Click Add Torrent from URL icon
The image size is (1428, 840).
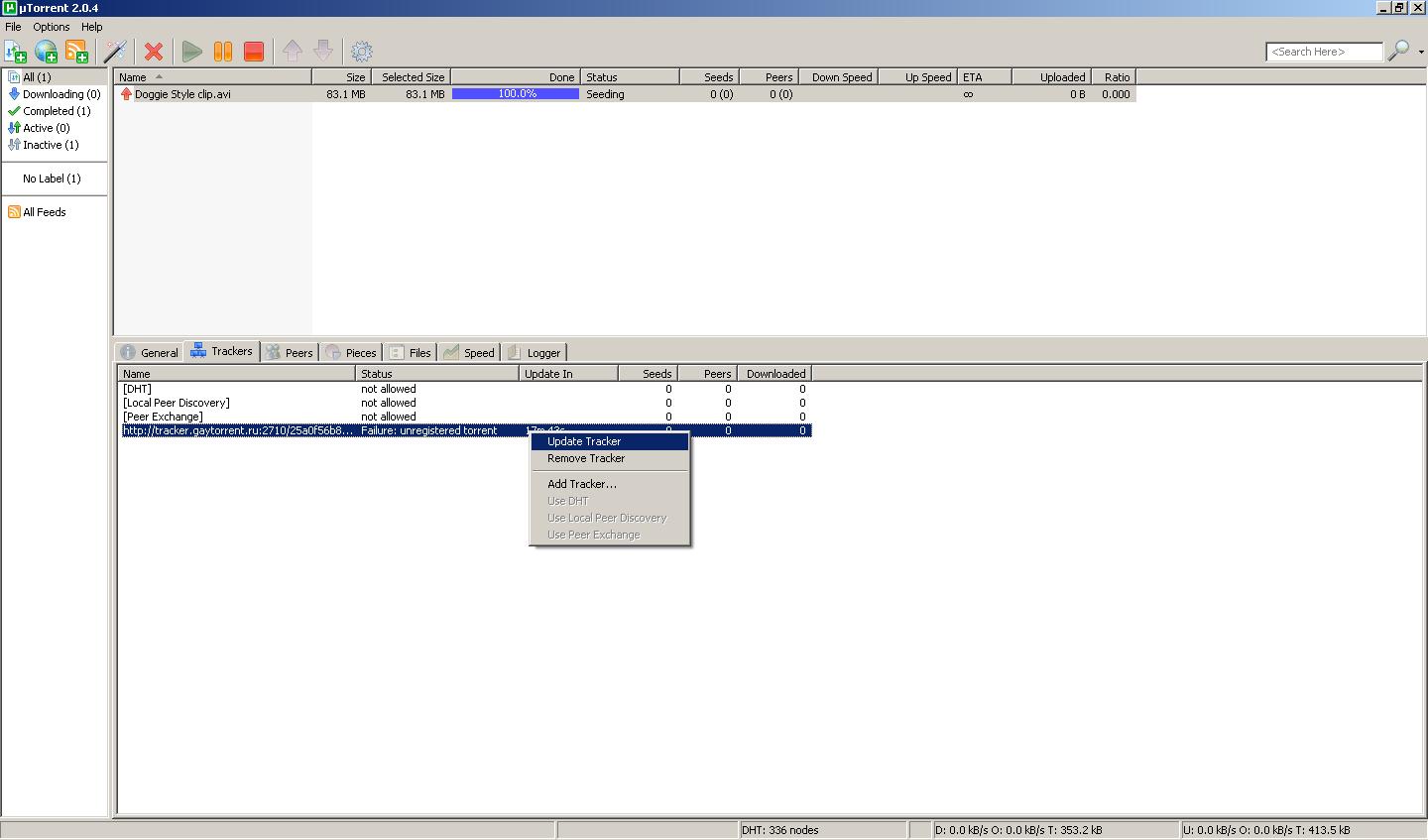point(46,52)
